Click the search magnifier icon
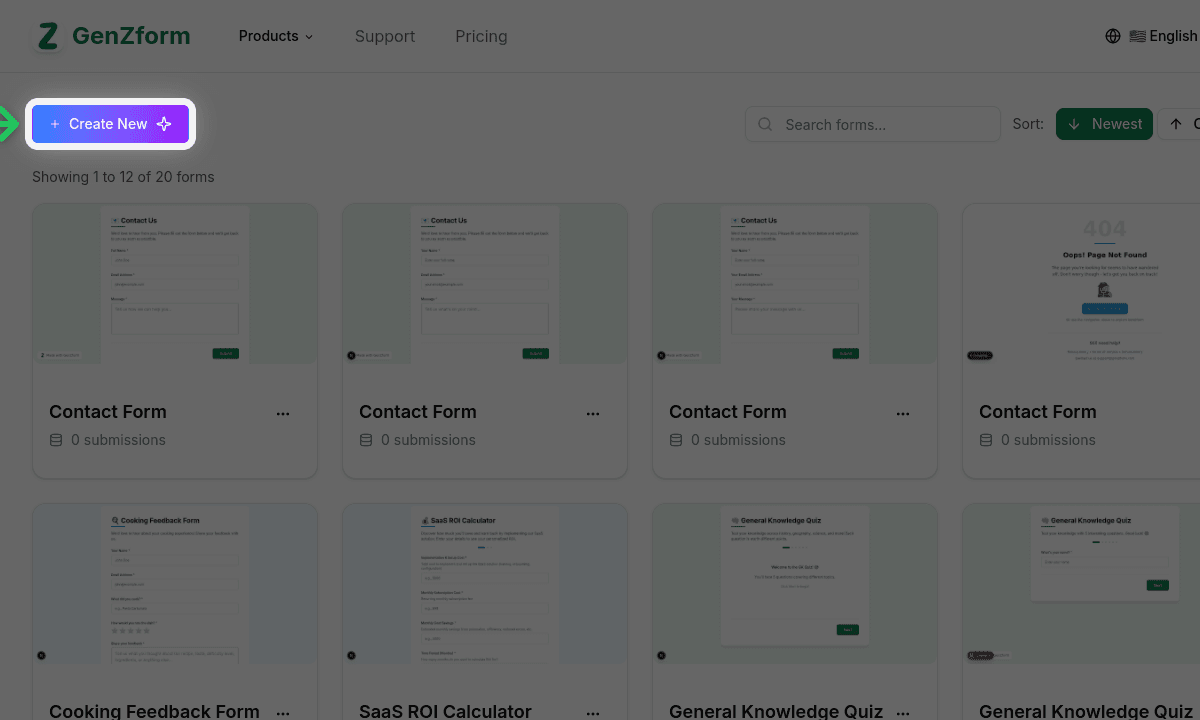Image resolution: width=1200 pixels, height=720 pixels. (x=764, y=124)
